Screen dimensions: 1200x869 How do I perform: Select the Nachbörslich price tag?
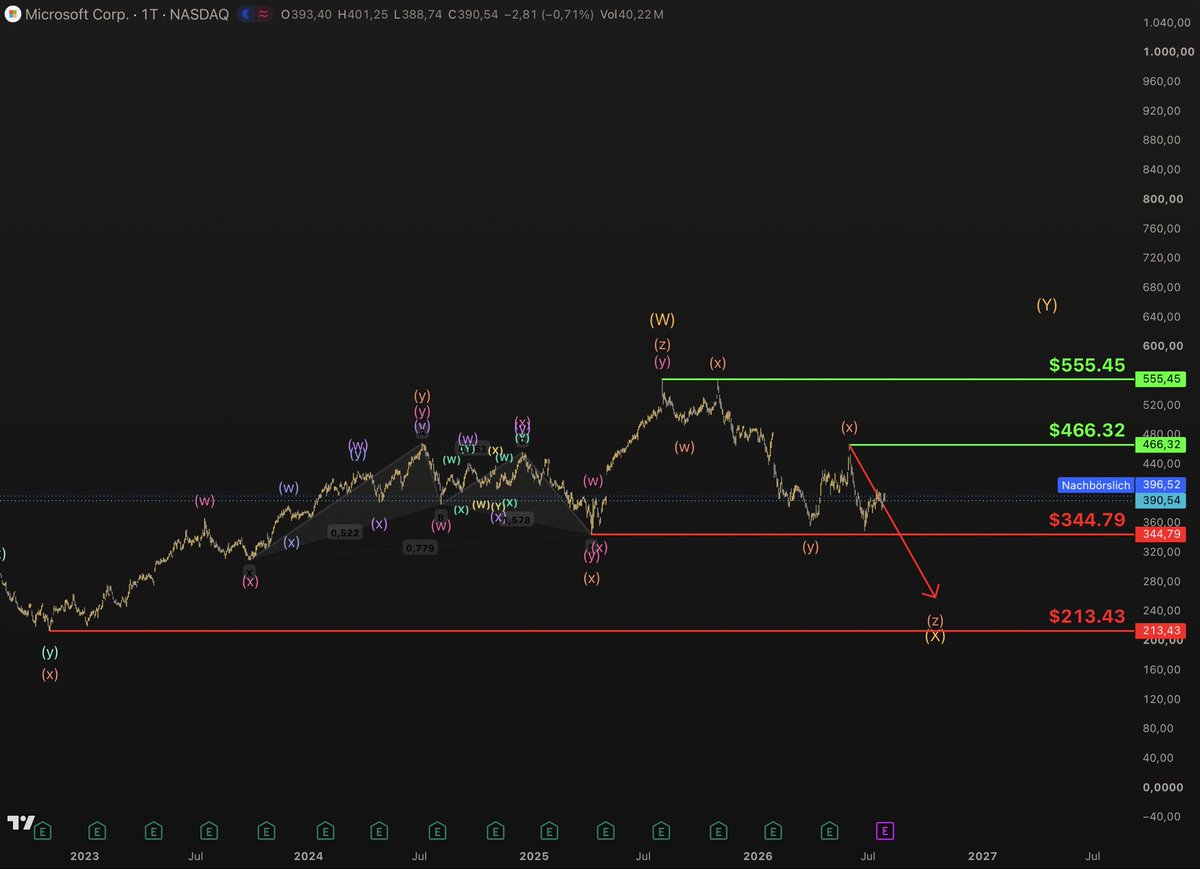1096,485
